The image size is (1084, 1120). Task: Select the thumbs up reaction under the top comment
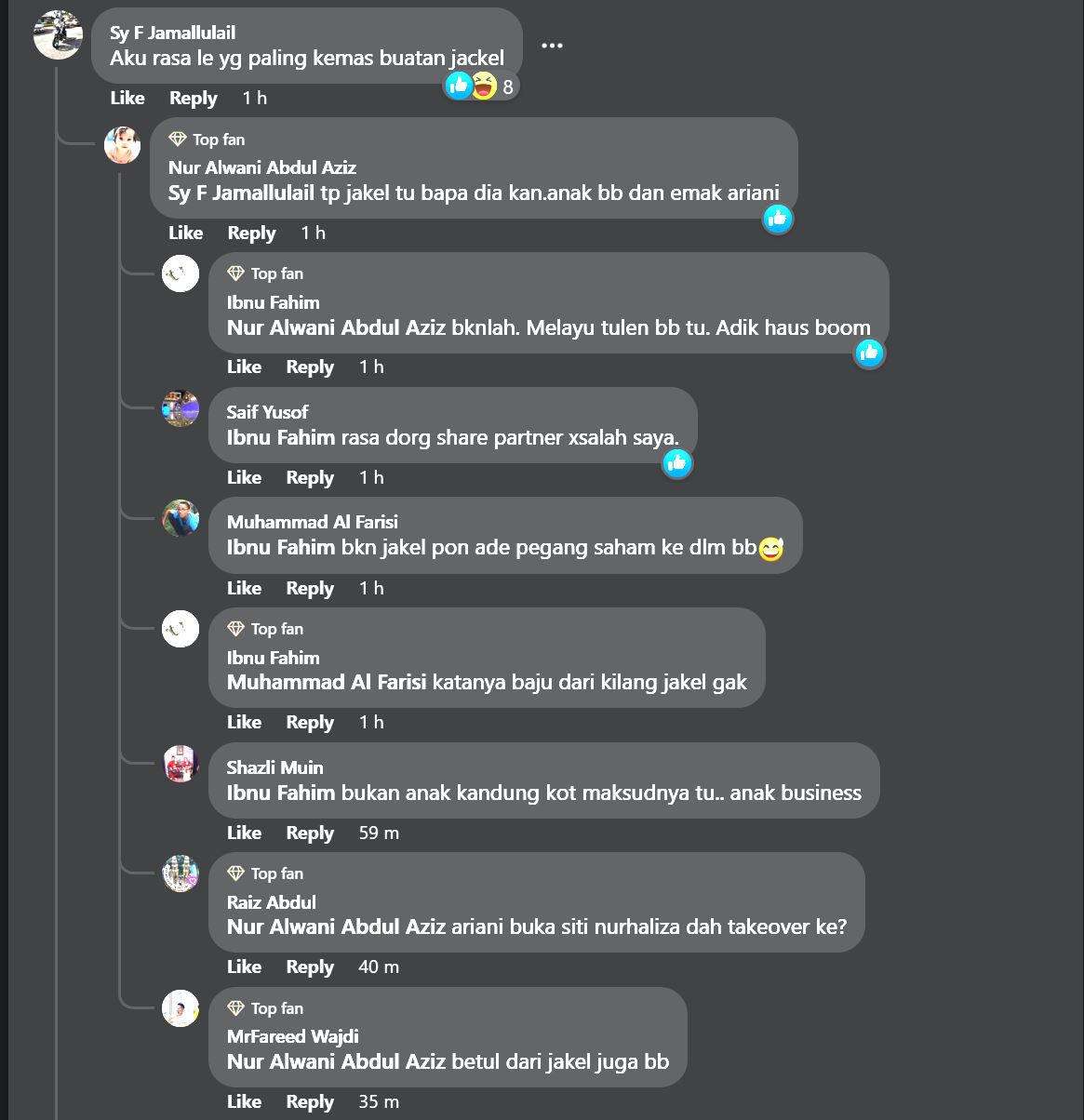click(x=457, y=85)
